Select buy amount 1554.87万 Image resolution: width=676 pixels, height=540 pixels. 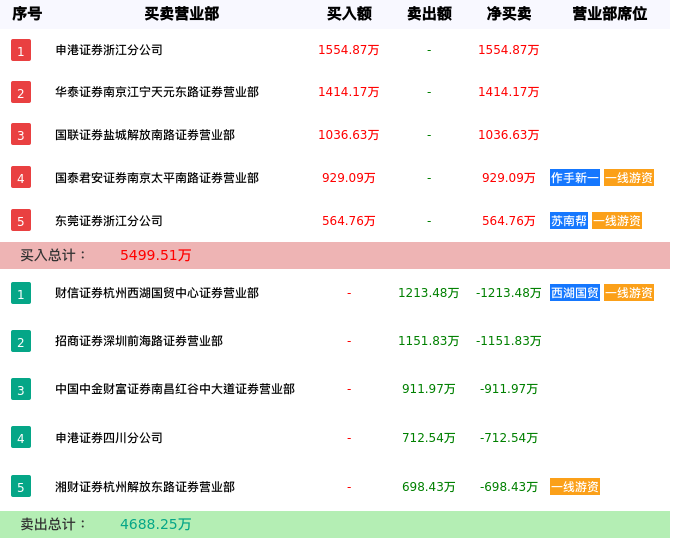pos(349,50)
